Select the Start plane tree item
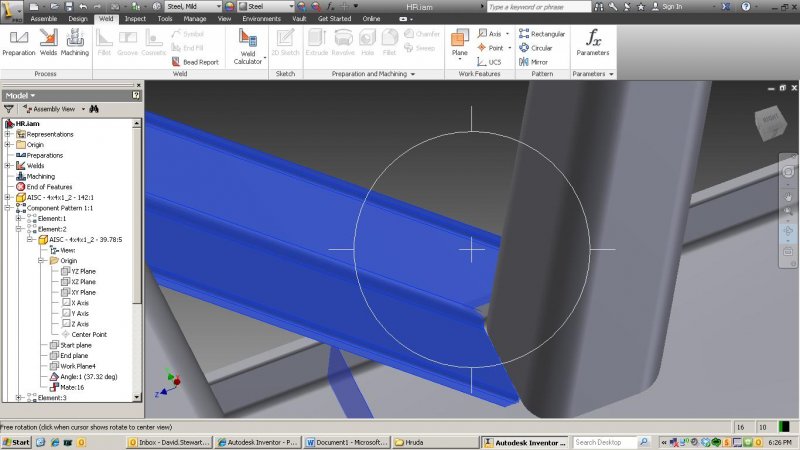800x450 pixels. click(x=70, y=345)
